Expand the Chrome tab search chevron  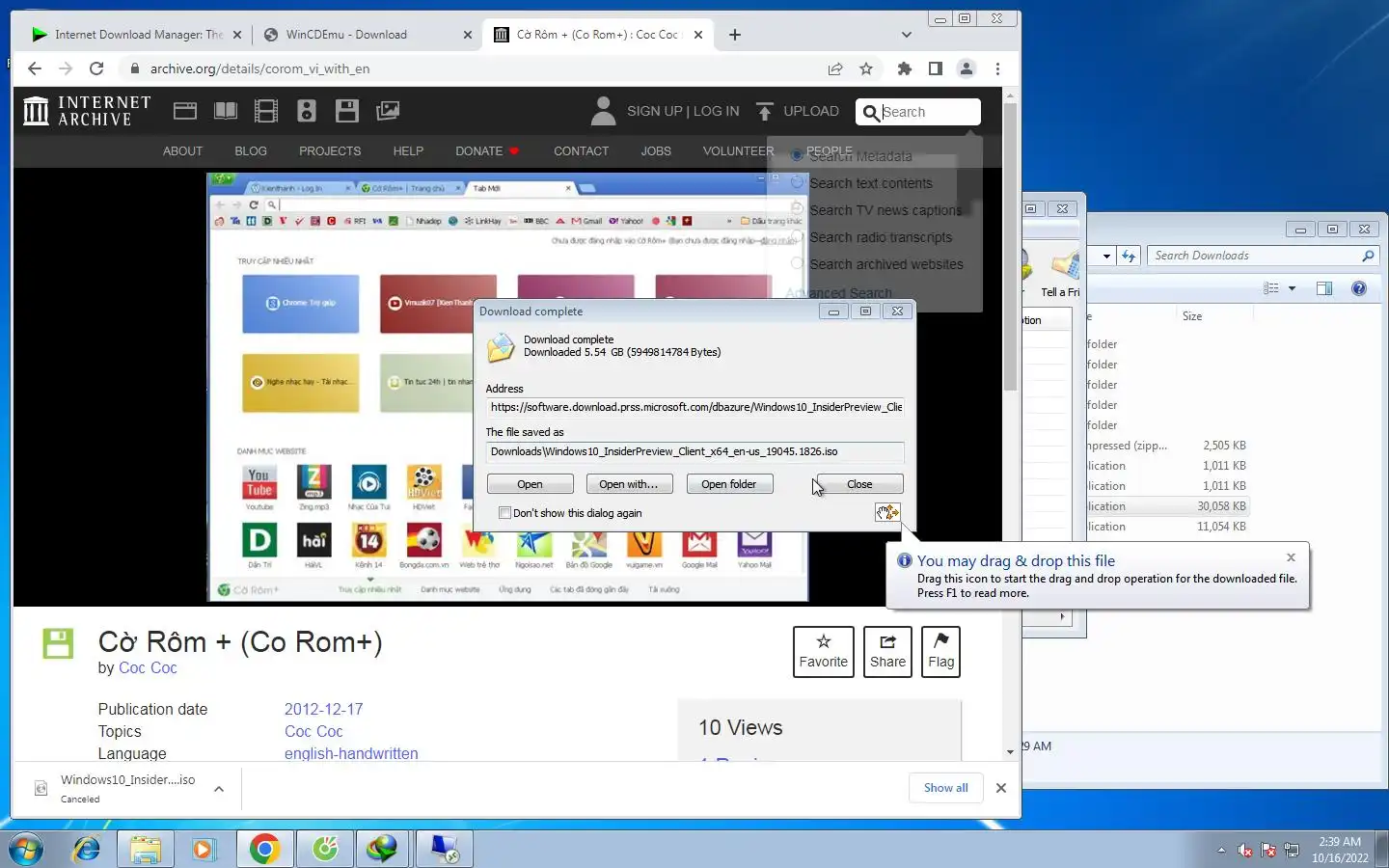906,35
